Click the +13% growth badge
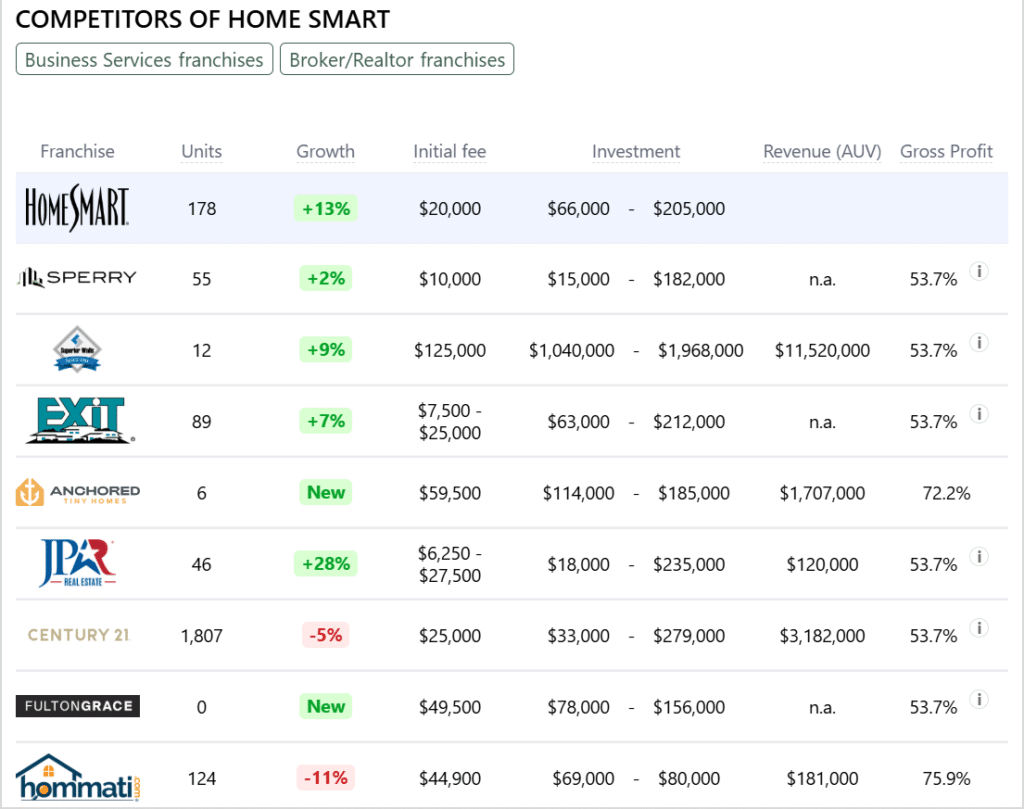Image resolution: width=1024 pixels, height=809 pixels. (325, 208)
